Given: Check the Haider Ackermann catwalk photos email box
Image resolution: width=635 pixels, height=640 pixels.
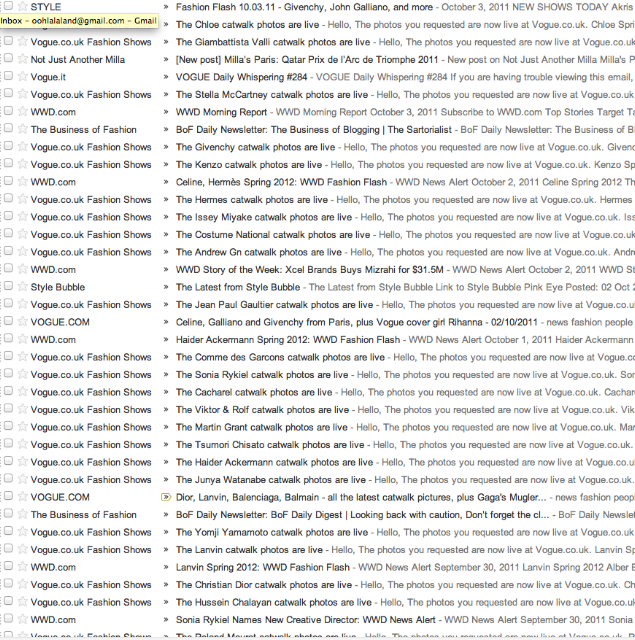Looking at the screenshot, I should pos(8,461).
